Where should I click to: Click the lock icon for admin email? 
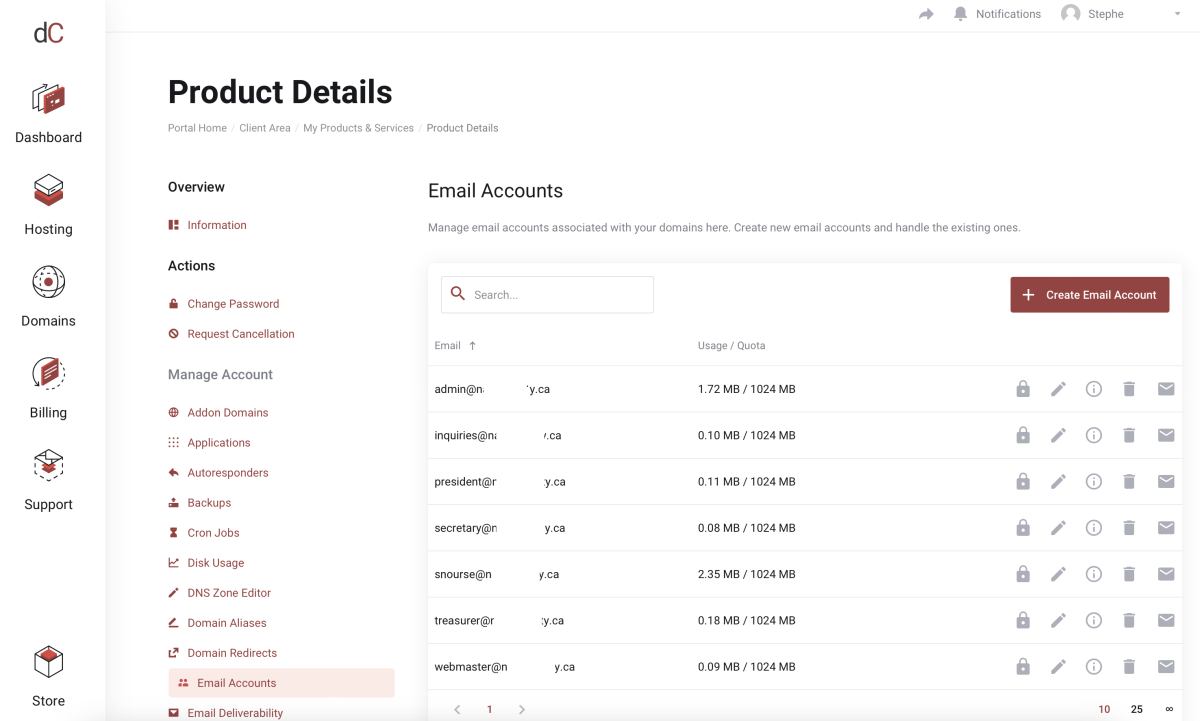(1022, 389)
